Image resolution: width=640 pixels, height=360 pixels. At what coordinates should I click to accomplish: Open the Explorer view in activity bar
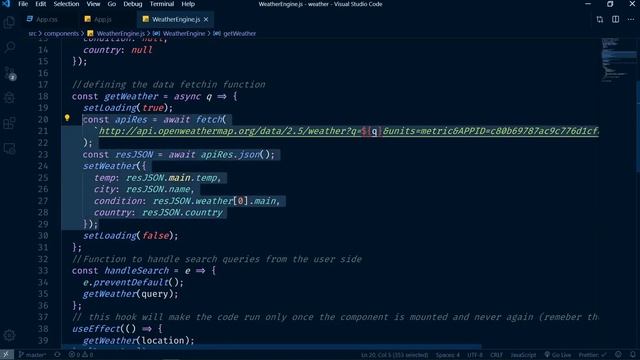pos(9,22)
